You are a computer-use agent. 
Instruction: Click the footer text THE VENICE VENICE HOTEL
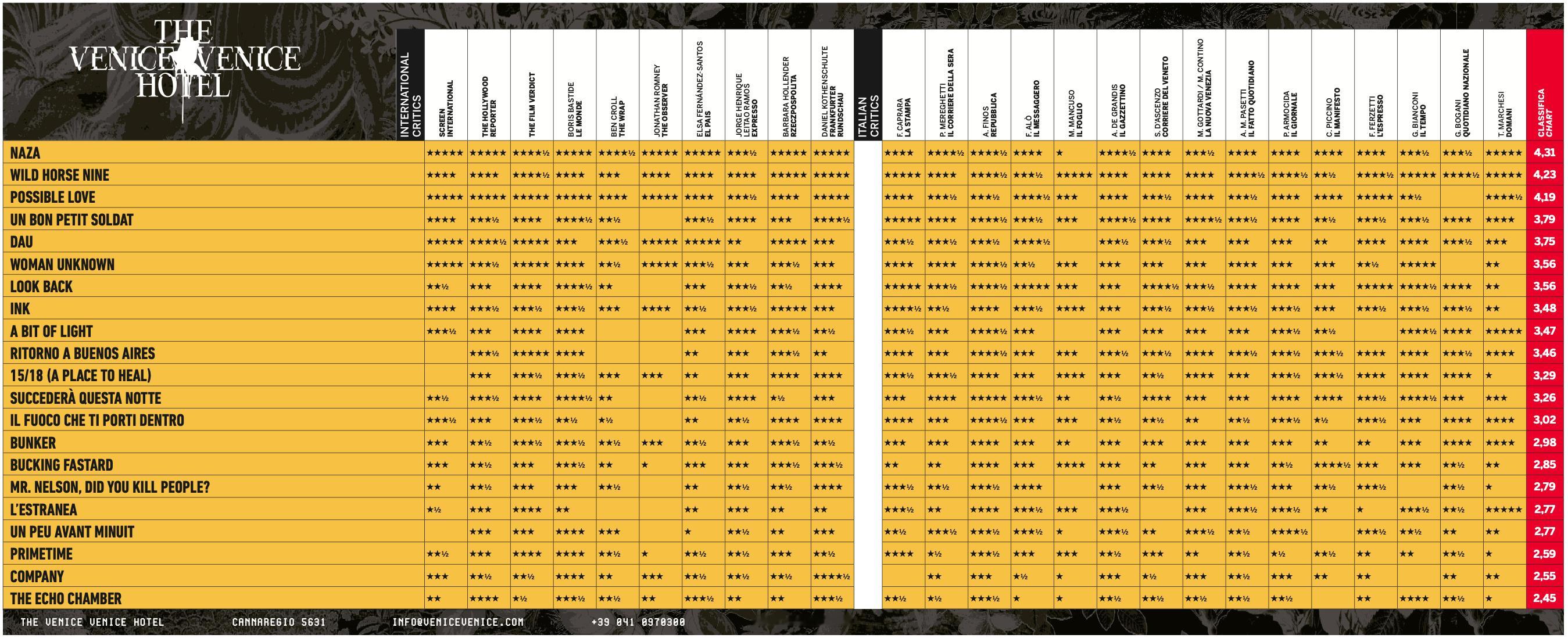92,622
